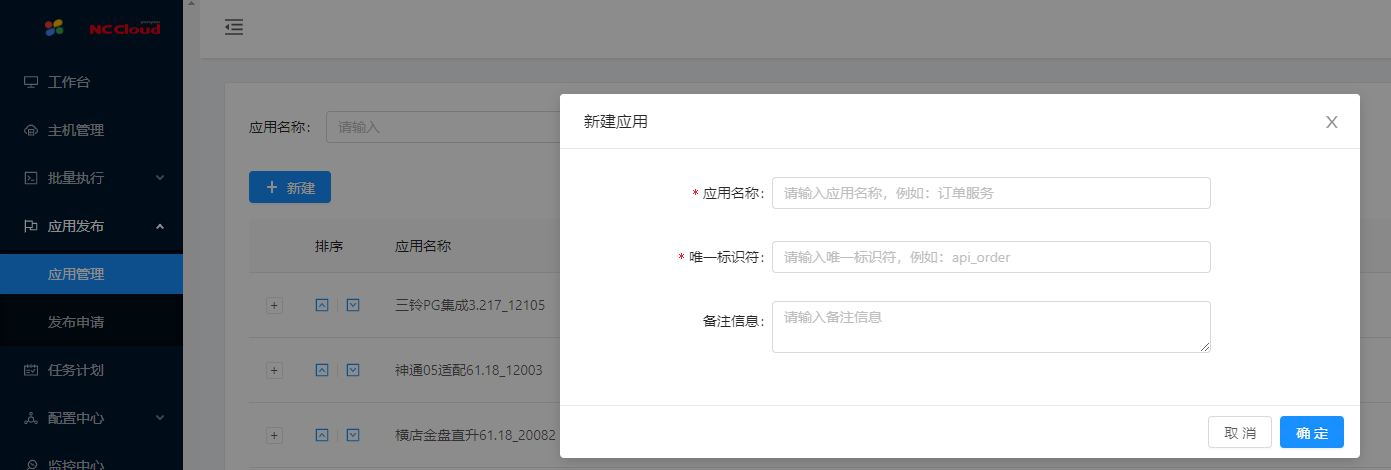The image size is (1391, 470).
Task: Move 神通05适配61.18_12003 row down
Action: pos(353,370)
